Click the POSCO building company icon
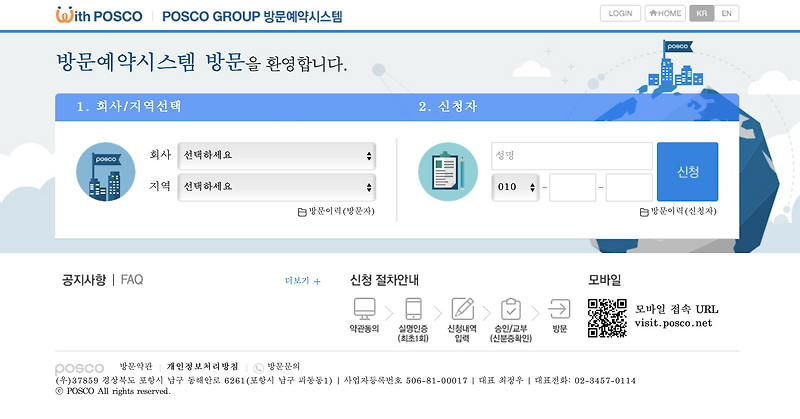 point(106,171)
